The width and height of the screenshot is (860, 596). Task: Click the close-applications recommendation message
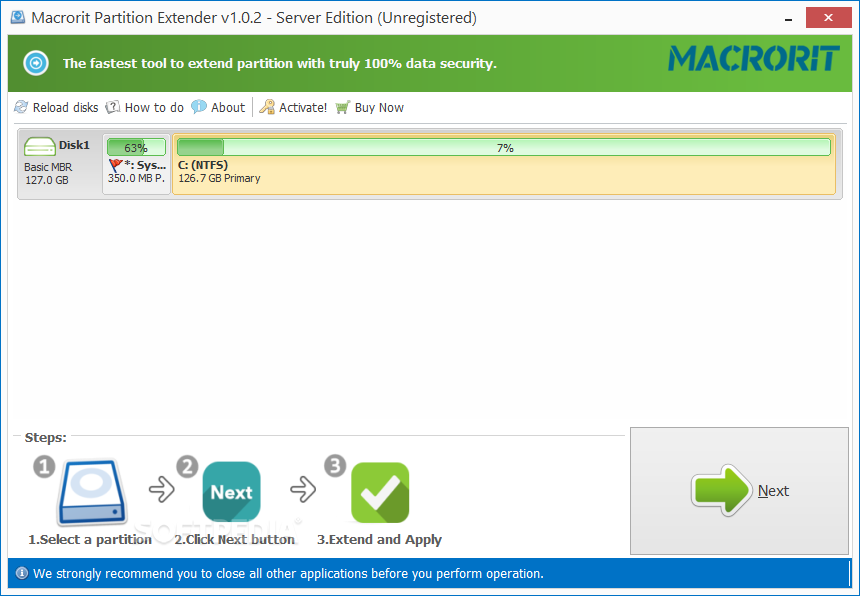point(288,574)
